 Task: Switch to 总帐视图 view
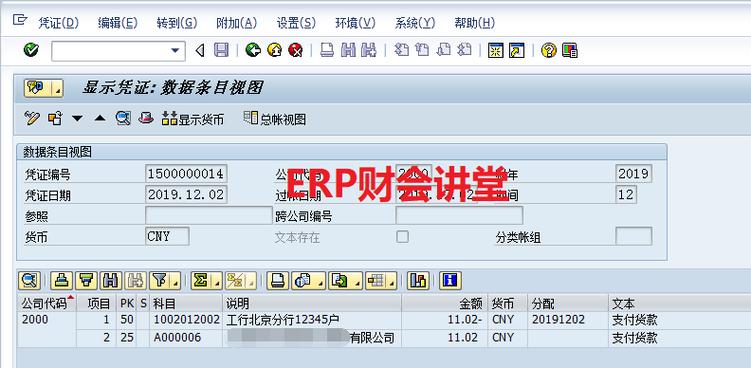(274, 119)
